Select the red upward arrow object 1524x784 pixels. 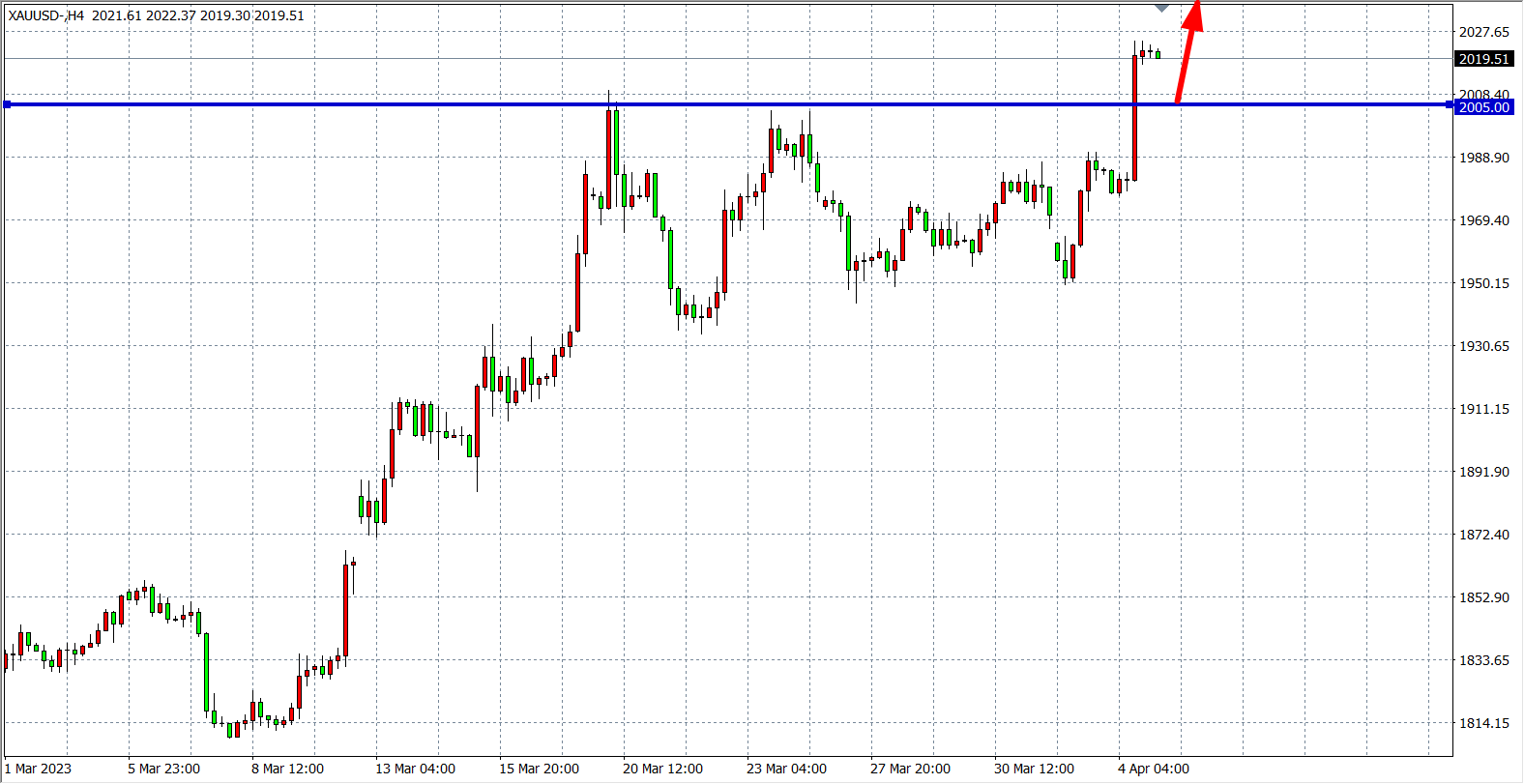pyautogui.click(x=1187, y=56)
